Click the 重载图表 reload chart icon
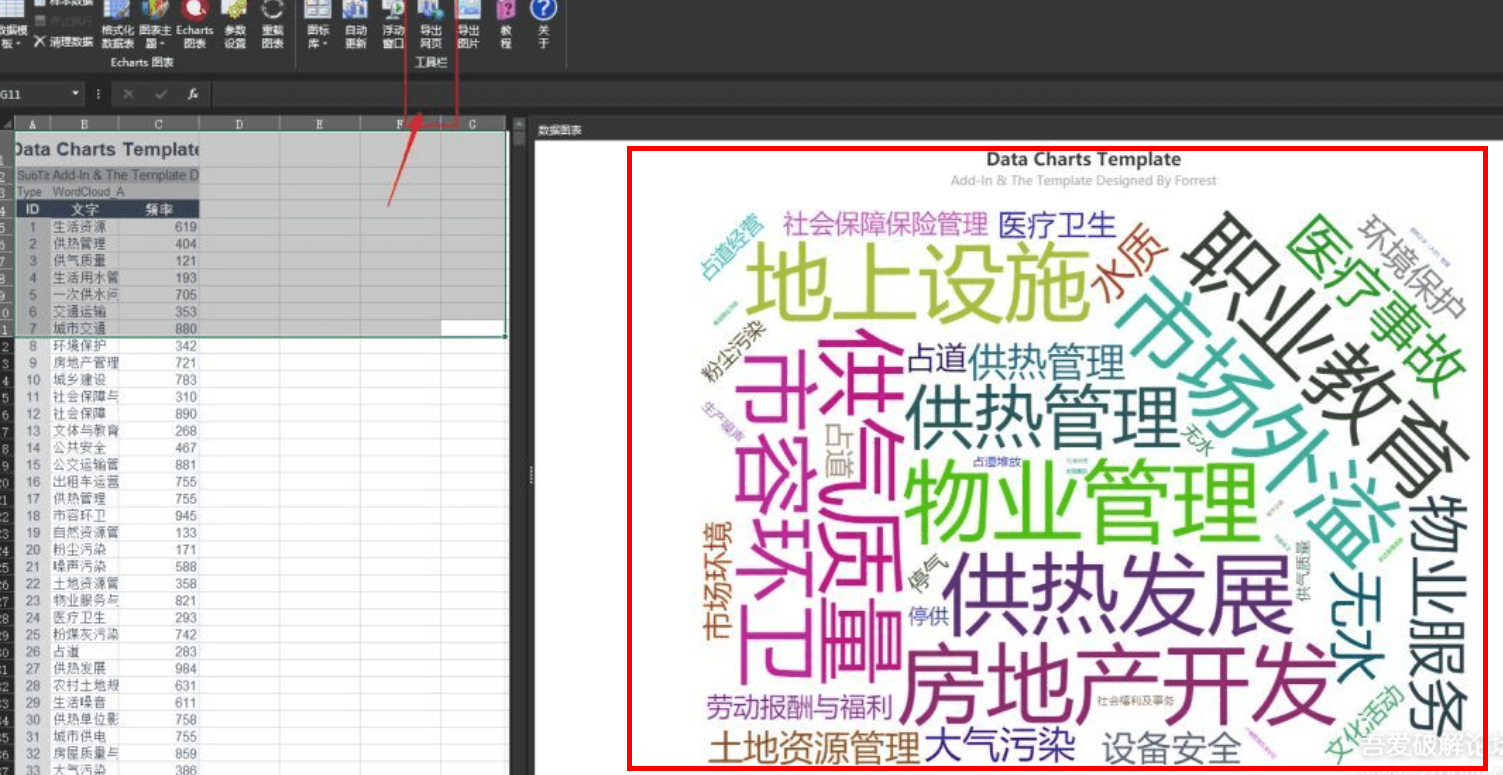 pyautogui.click(x=272, y=24)
